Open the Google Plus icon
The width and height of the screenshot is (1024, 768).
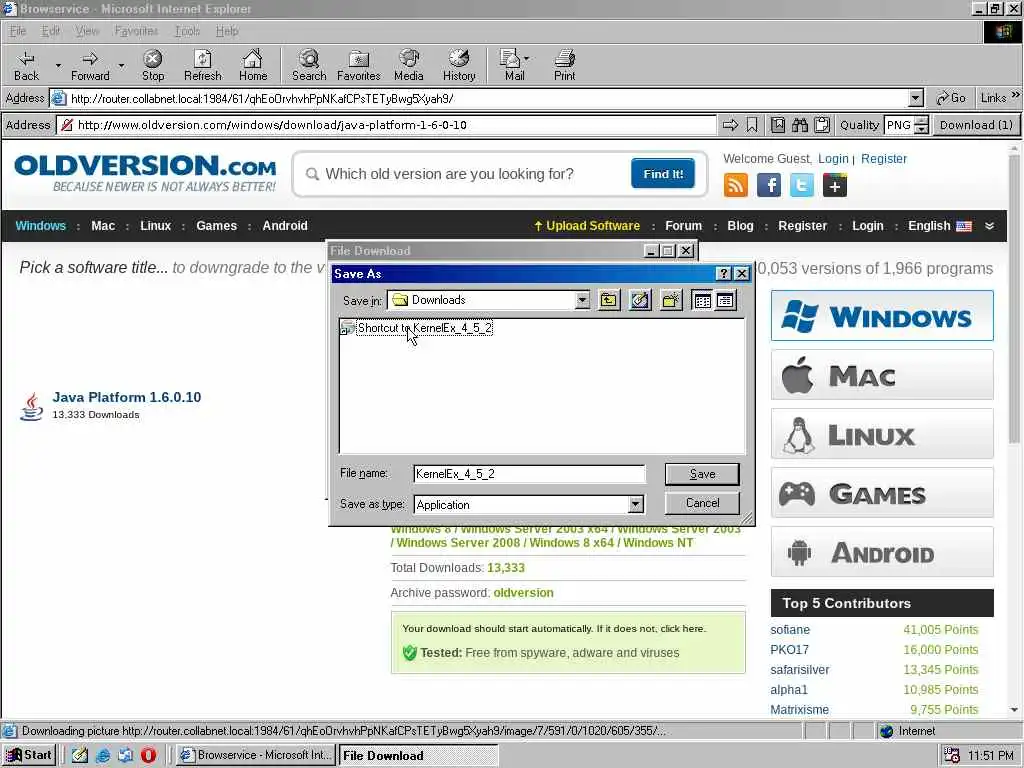[x=835, y=185]
